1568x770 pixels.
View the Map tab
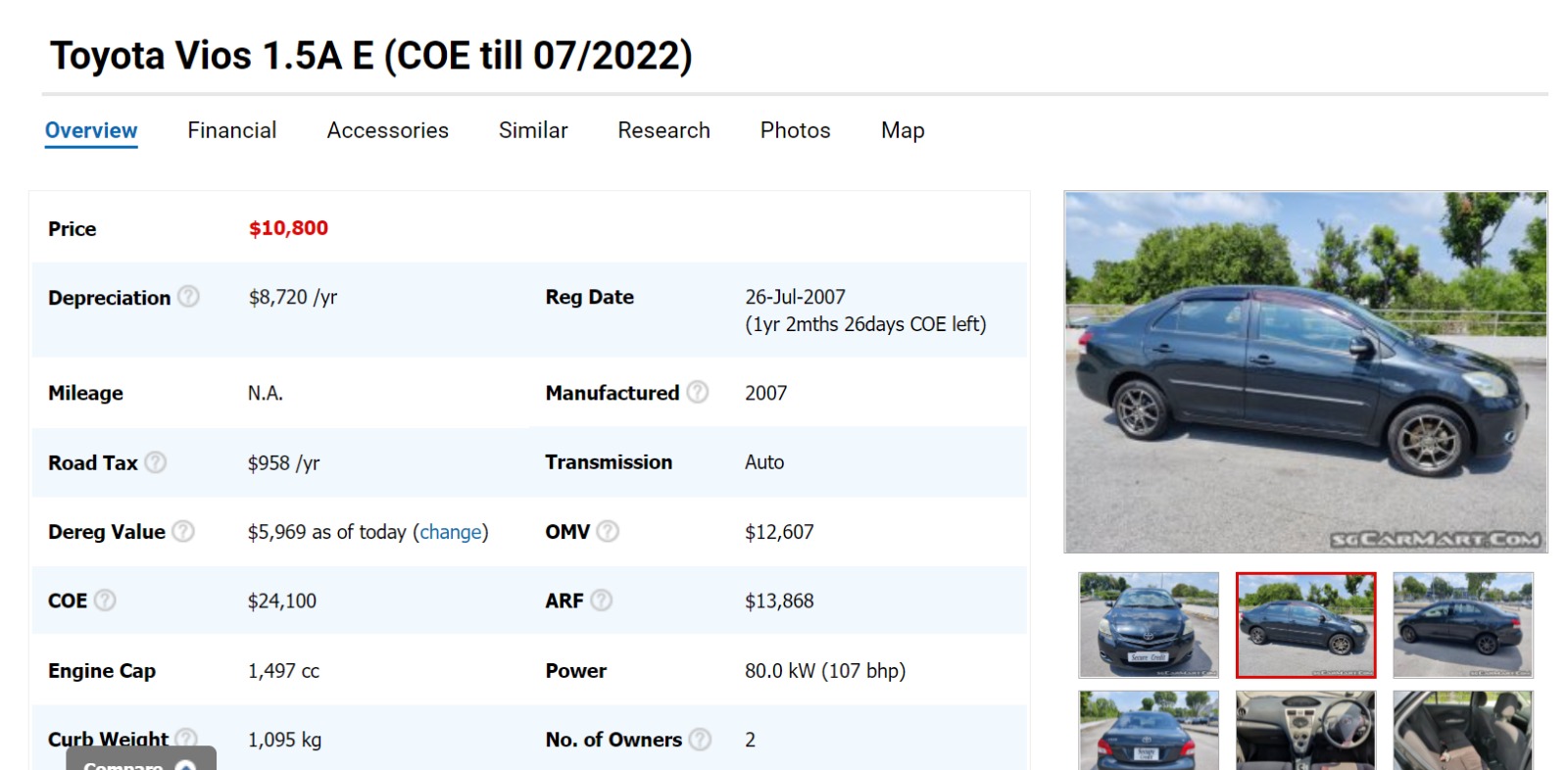(x=902, y=130)
